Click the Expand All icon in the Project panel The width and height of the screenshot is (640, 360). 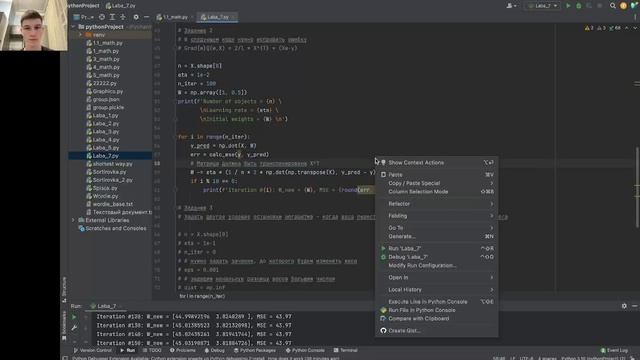[x=112, y=17]
